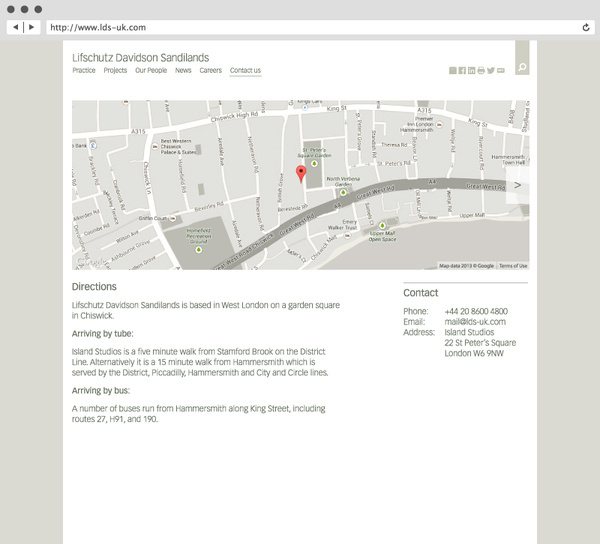Reload the page with refresh icon

click(x=585, y=28)
